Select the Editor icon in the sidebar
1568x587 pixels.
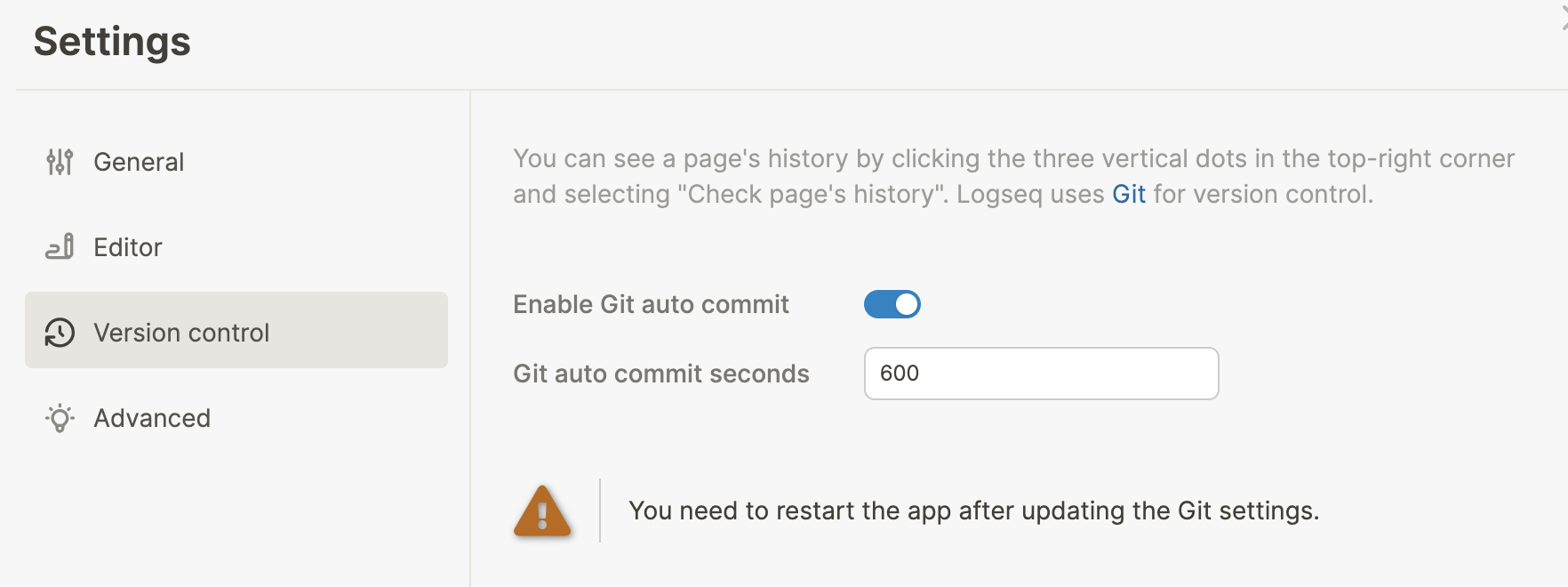pyautogui.click(x=60, y=246)
